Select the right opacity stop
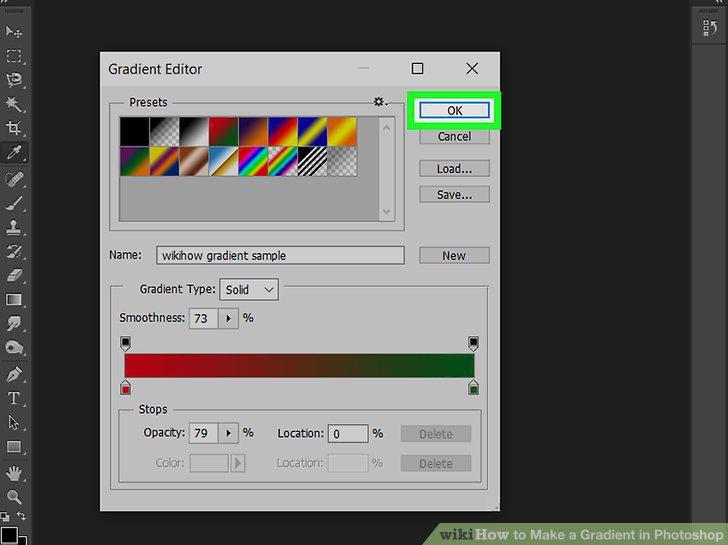The image size is (728, 545). pyautogui.click(x=473, y=344)
